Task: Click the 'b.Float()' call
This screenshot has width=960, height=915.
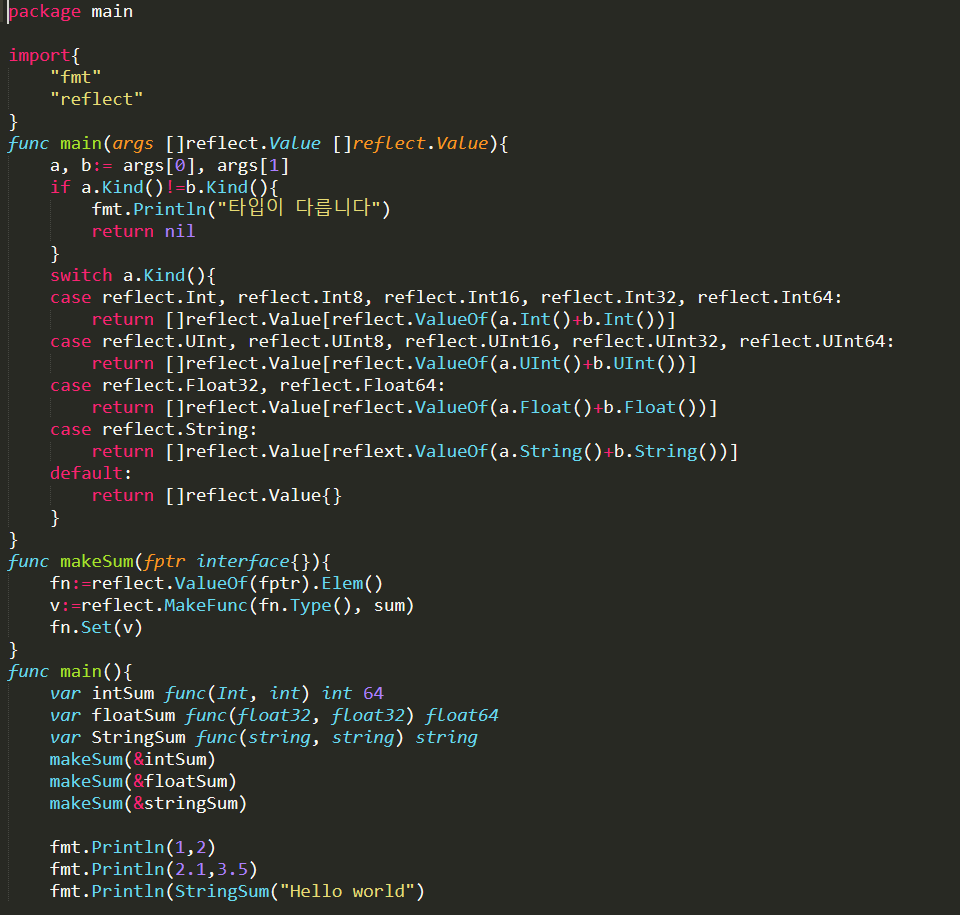Action: pos(650,408)
